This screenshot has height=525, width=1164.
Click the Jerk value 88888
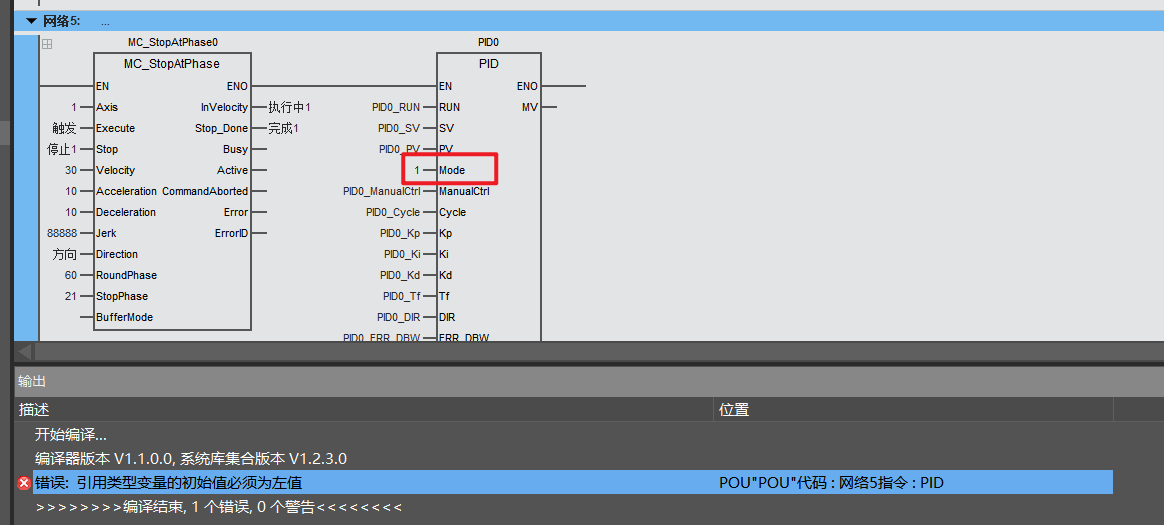[62, 233]
